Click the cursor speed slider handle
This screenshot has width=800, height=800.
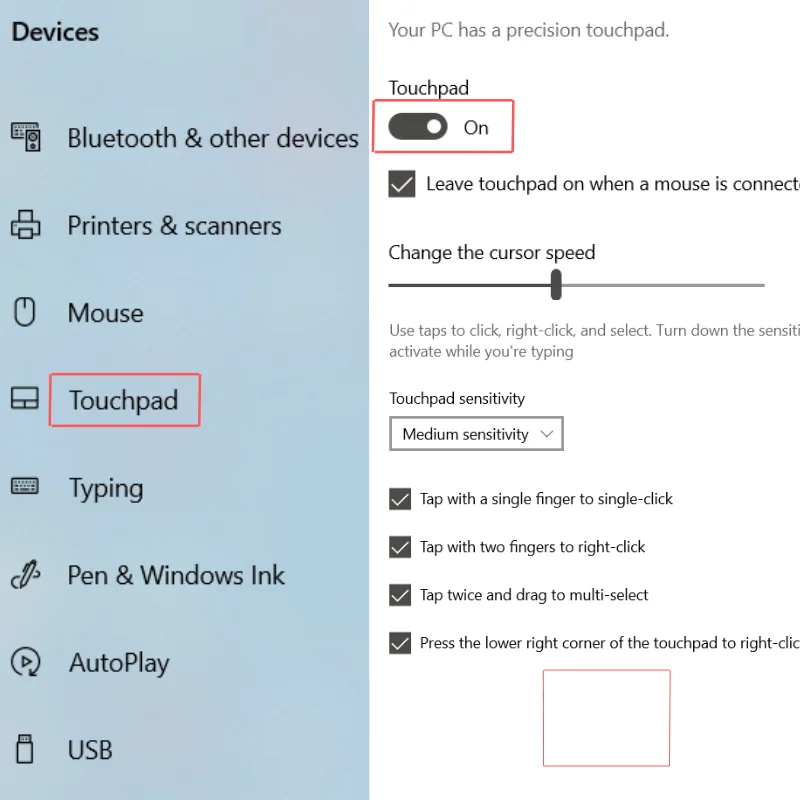click(556, 285)
